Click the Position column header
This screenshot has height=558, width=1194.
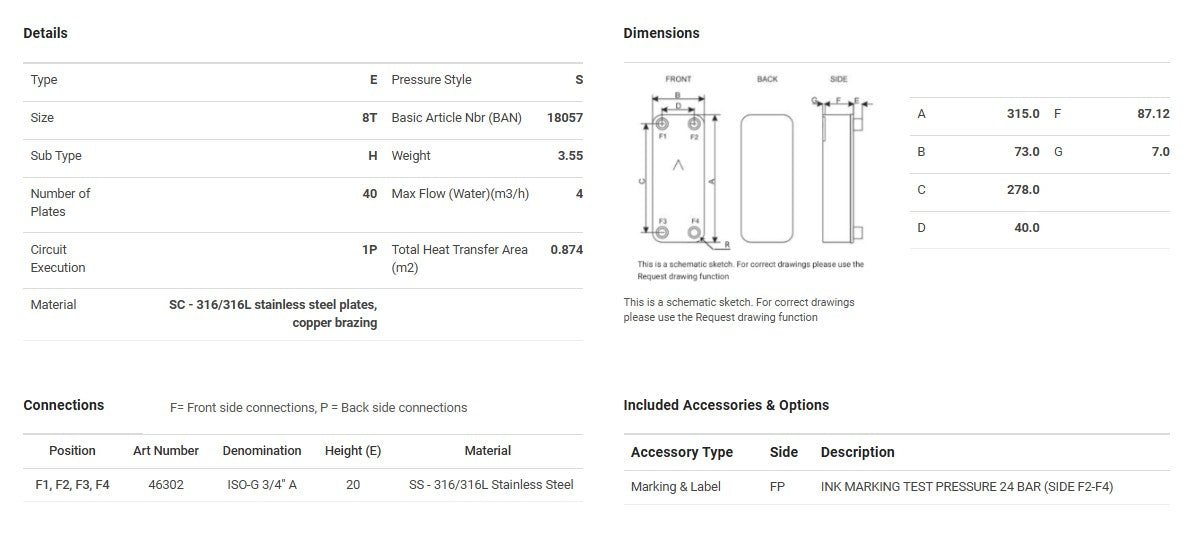point(72,451)
